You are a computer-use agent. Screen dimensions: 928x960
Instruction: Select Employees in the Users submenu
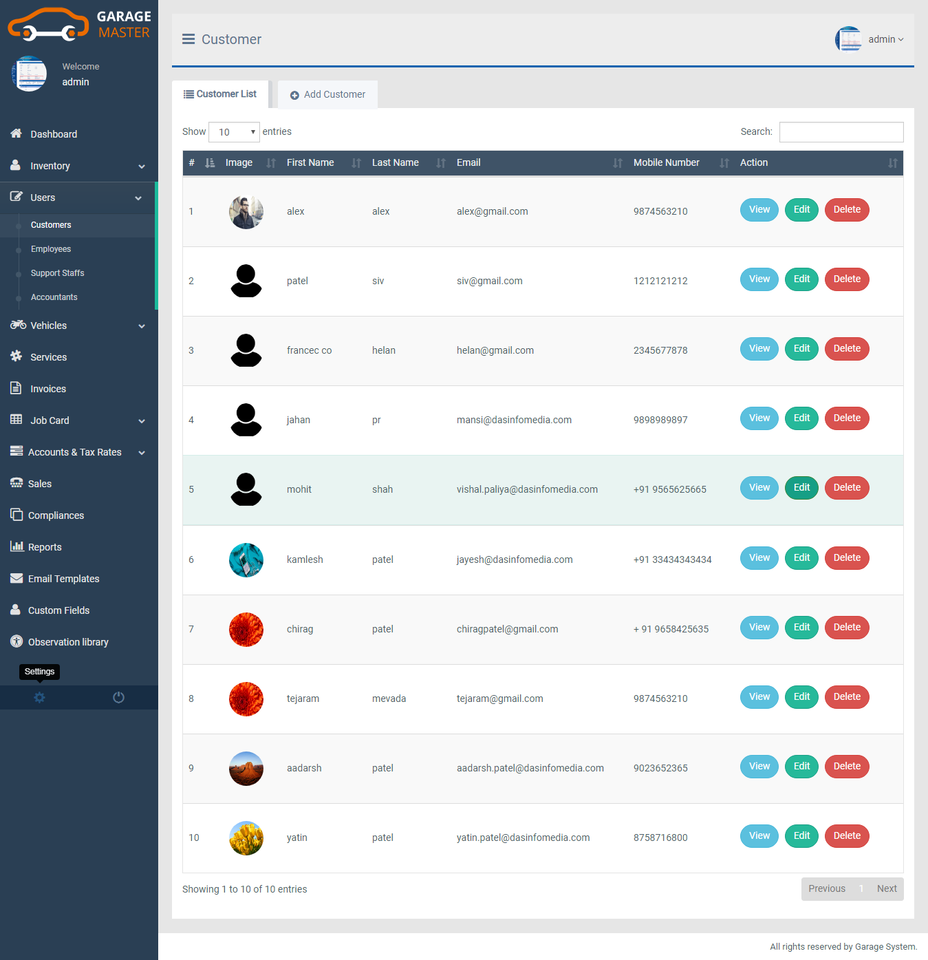tap(51, 249)
